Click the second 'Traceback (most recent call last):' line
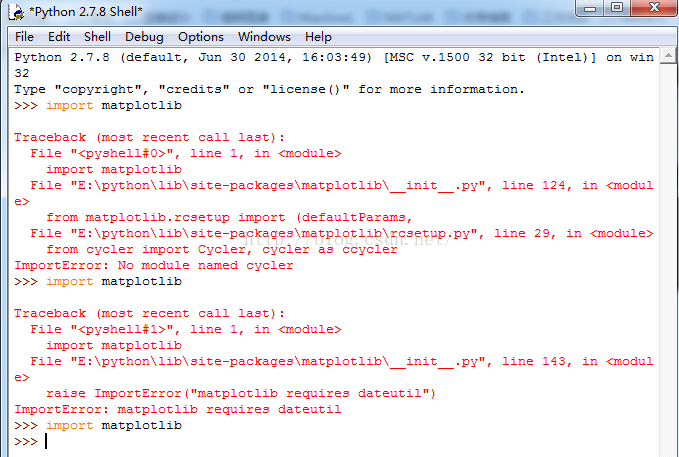 (149, 313)
